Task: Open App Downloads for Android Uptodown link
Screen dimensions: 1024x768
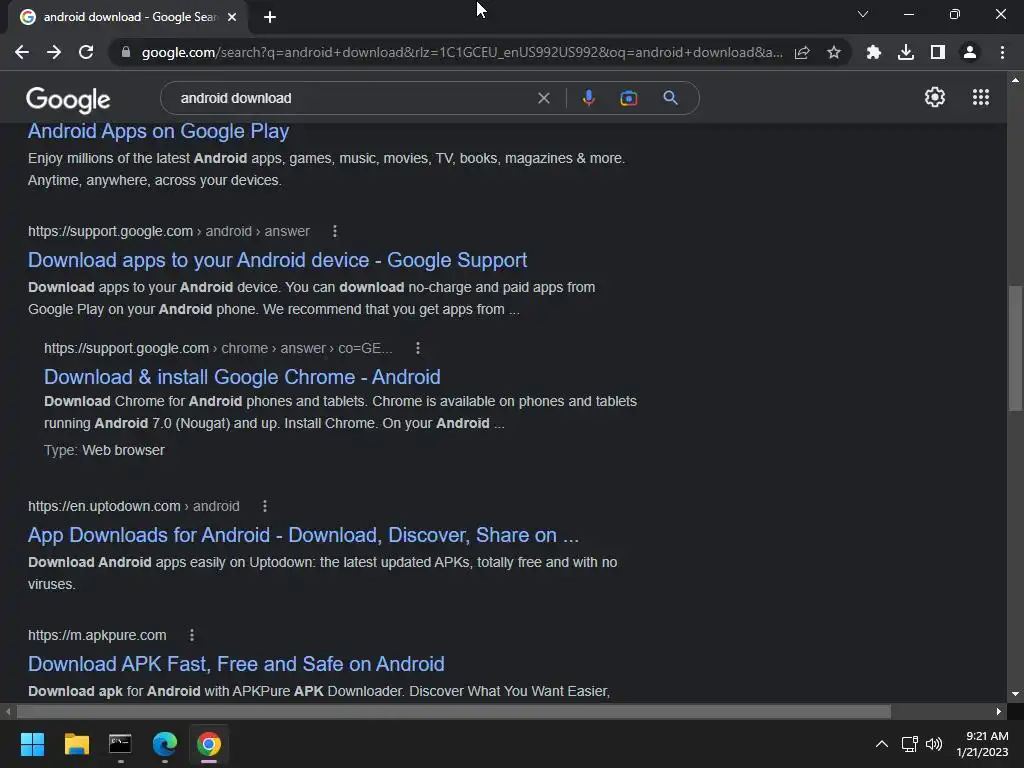Action: point(303,535)
